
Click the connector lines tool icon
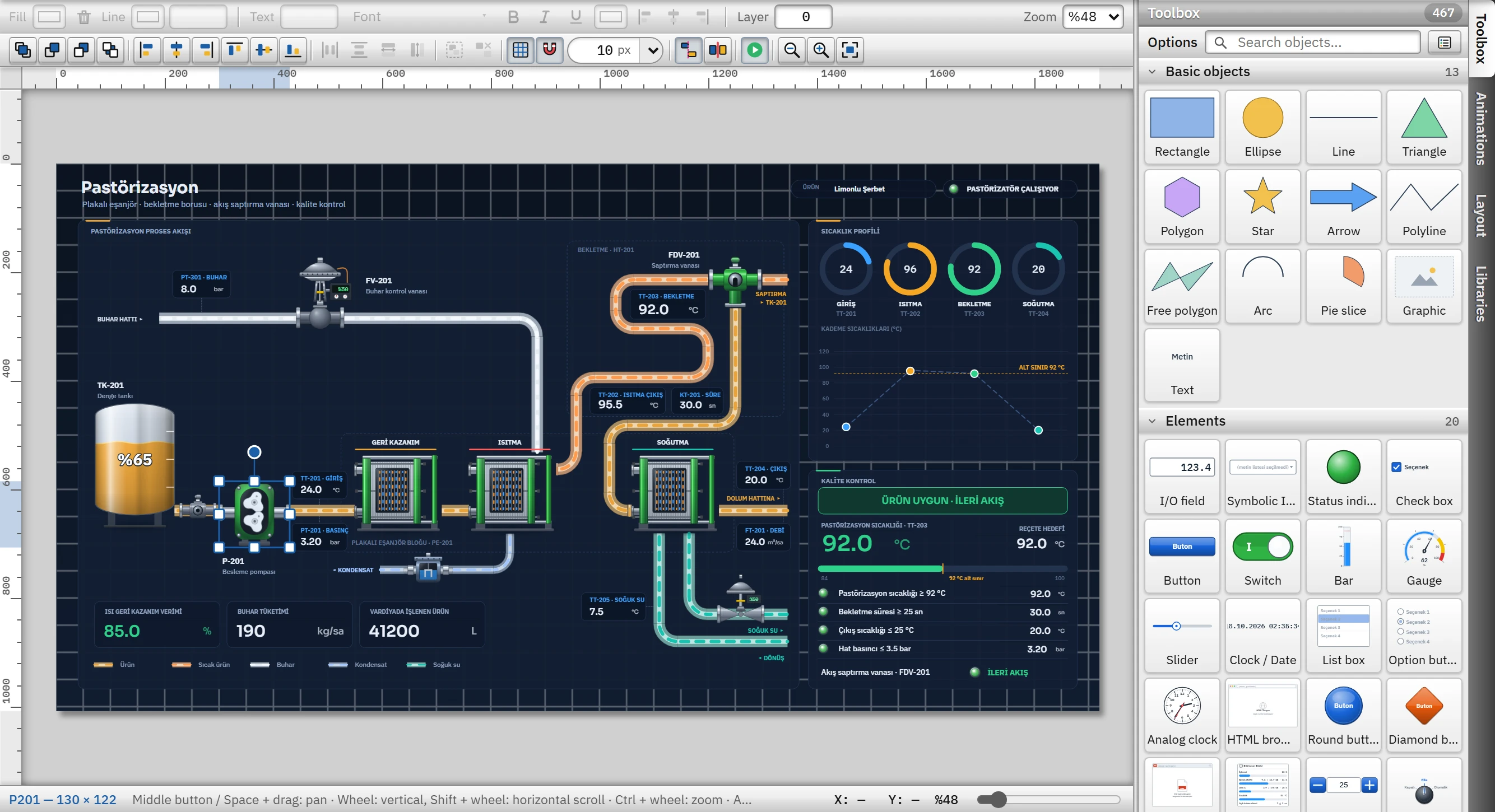tap(688, 50)
